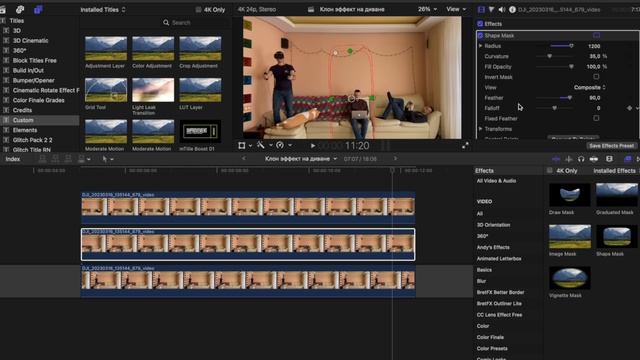This screenshot has width=640, height=360.
Task: Select the Color Finale Grades category
Action: tap(38, 100)
